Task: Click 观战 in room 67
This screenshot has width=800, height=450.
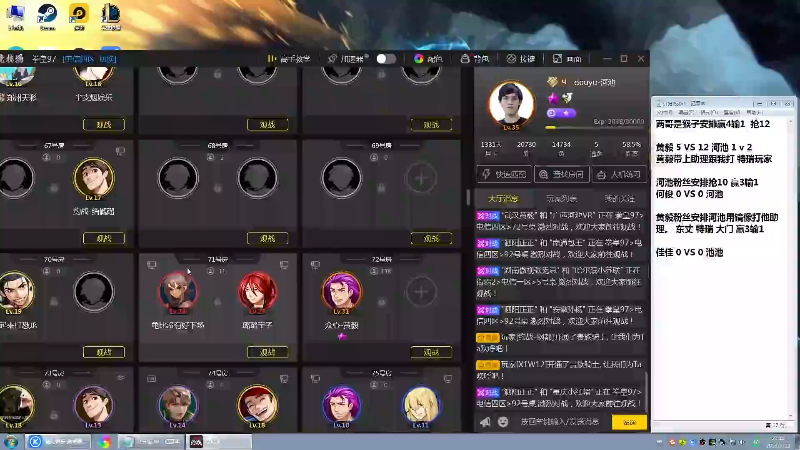Action: (104, 238)
